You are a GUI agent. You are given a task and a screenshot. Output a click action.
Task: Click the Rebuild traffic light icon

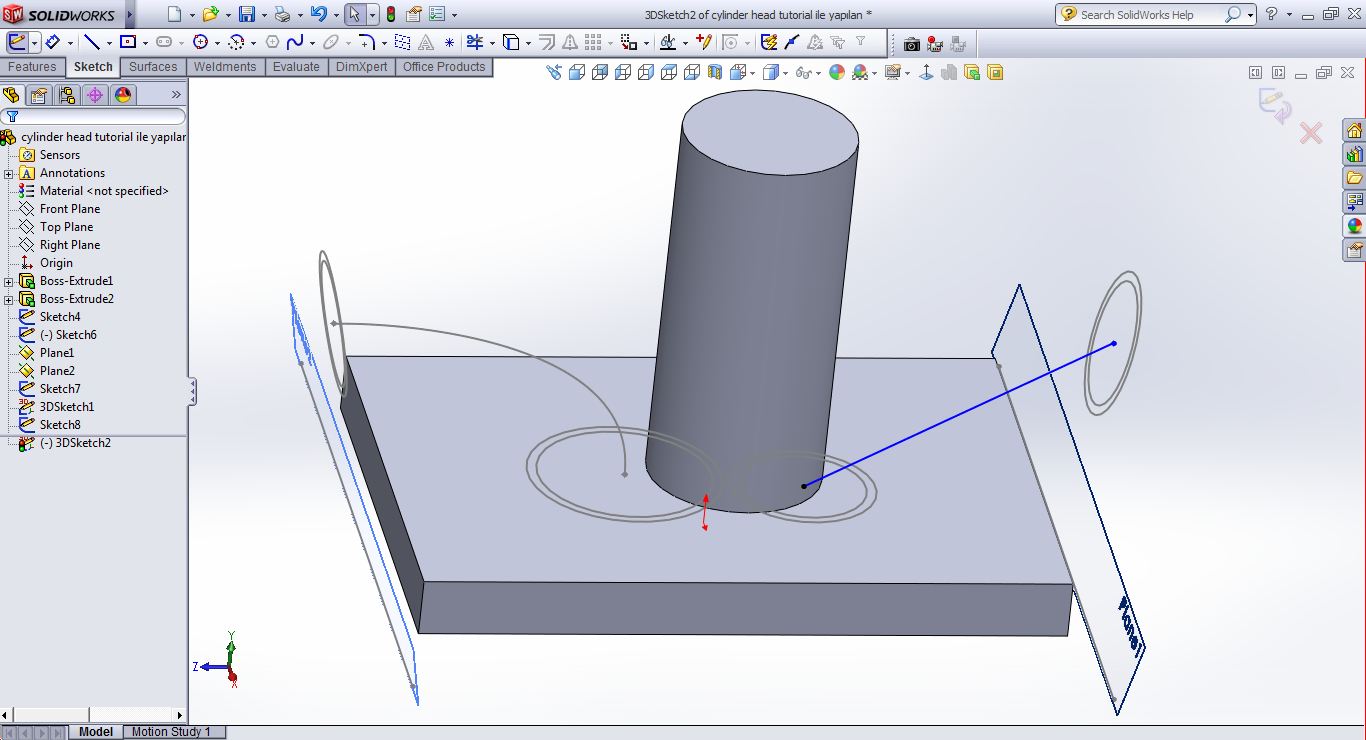tap(390, 14)
